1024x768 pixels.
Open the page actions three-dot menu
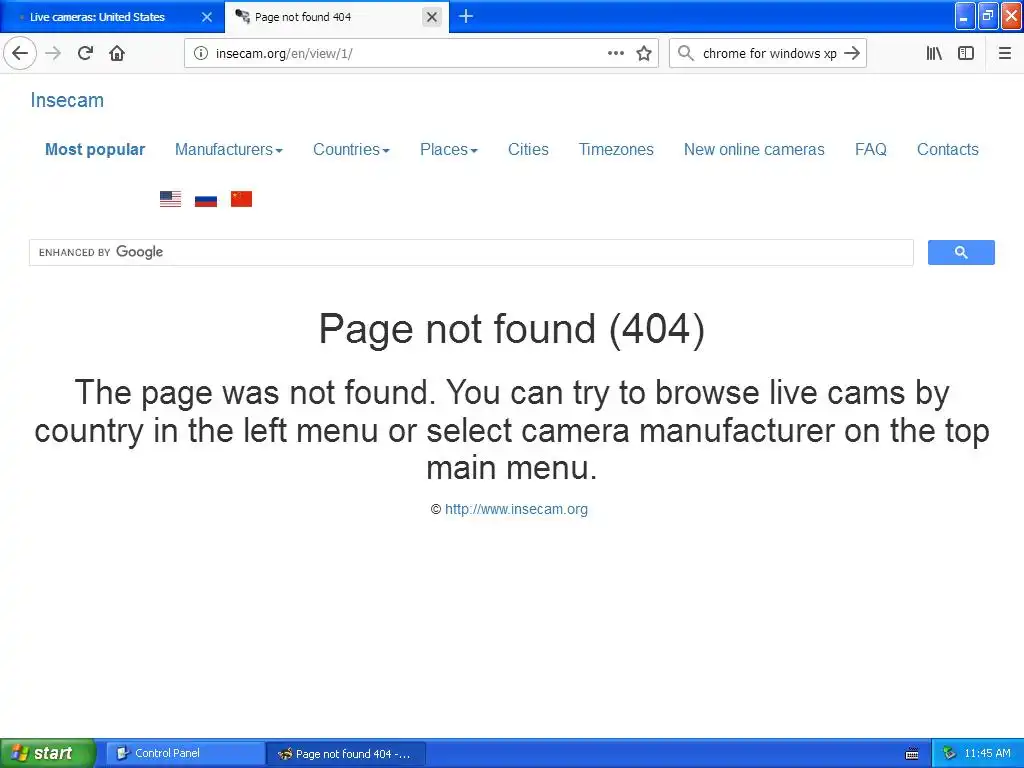click(616, 53)
